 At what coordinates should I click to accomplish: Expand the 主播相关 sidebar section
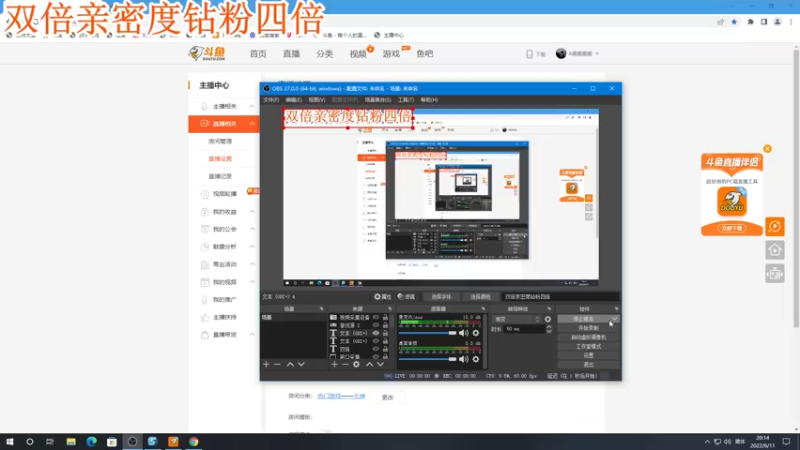(x=253, y=106)
